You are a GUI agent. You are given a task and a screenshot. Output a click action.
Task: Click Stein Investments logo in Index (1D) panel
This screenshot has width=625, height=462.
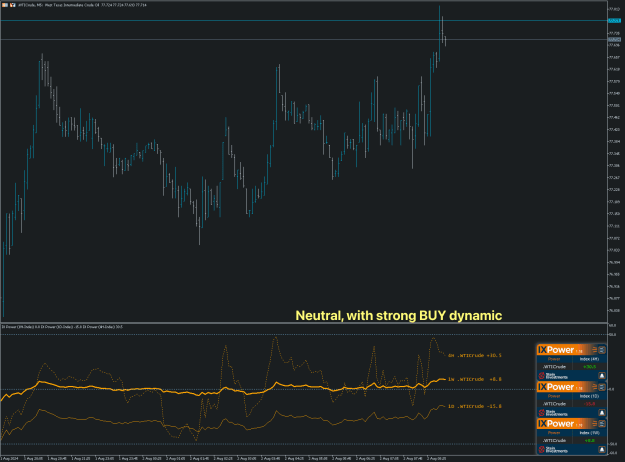coord(553,413)
